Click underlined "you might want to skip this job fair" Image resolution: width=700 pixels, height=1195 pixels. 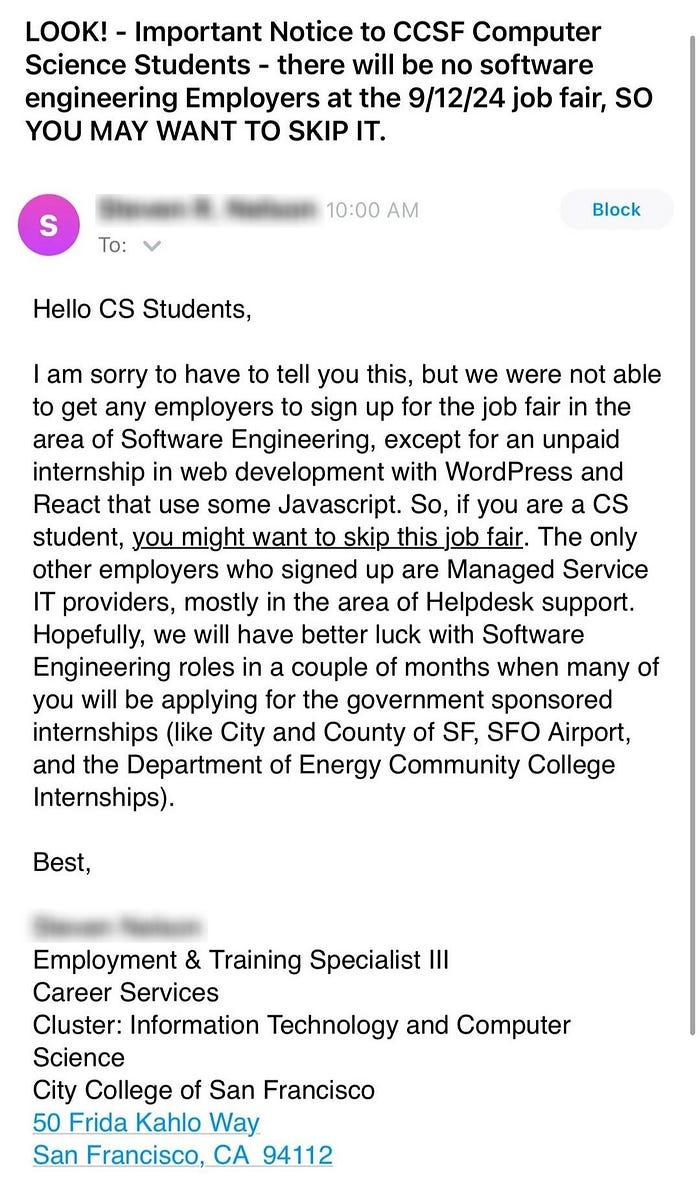[x=328, y=537]
